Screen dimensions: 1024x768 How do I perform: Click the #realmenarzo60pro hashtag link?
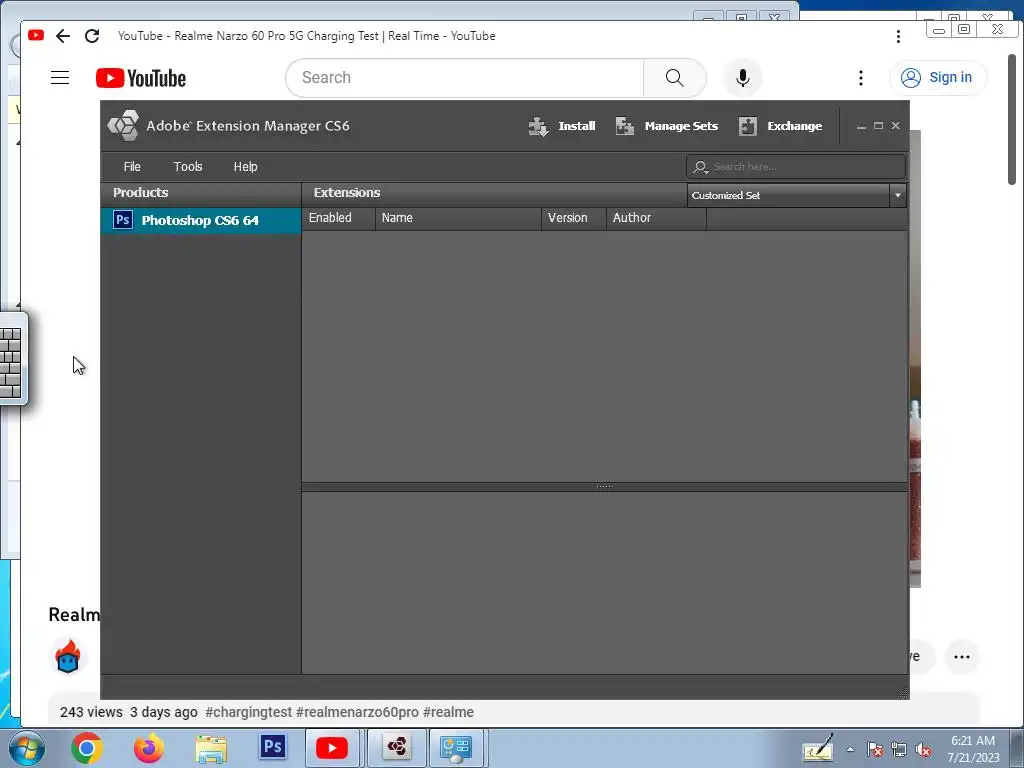tap(357, 712)
